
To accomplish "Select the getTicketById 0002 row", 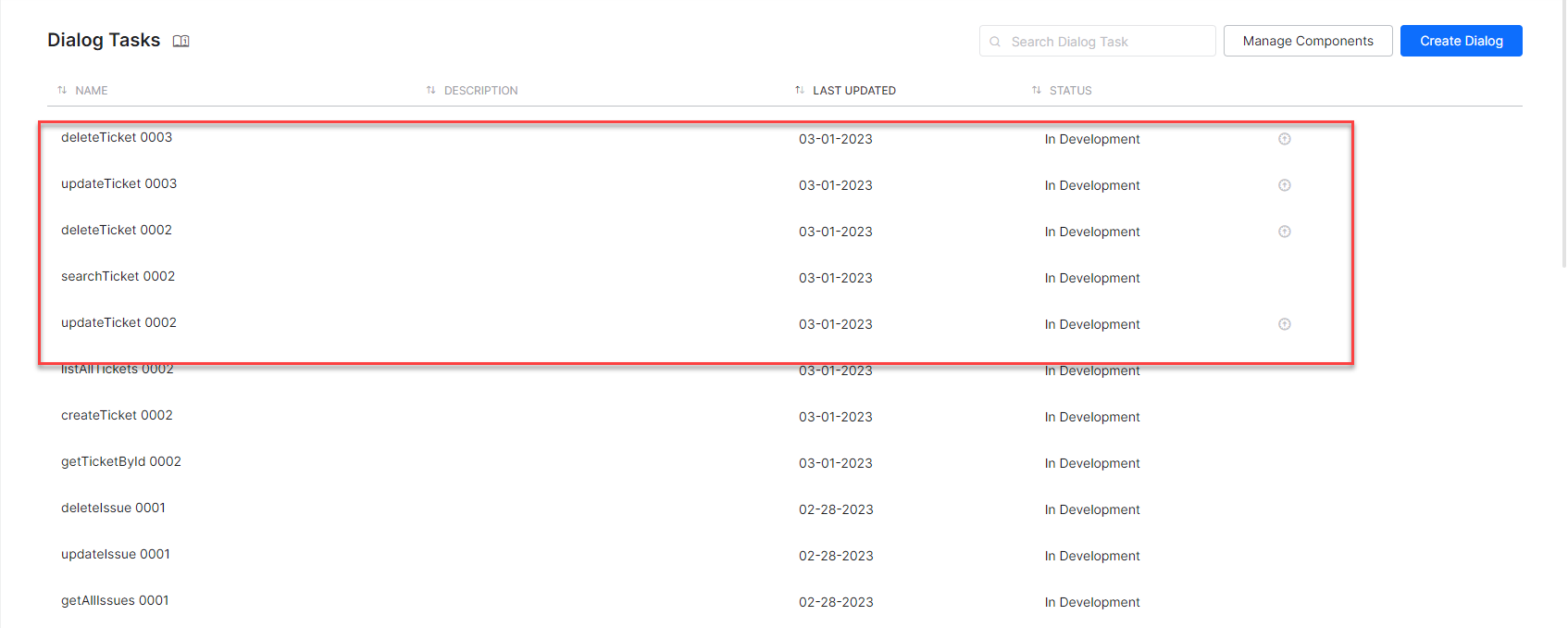I will (x=121, y=461).
